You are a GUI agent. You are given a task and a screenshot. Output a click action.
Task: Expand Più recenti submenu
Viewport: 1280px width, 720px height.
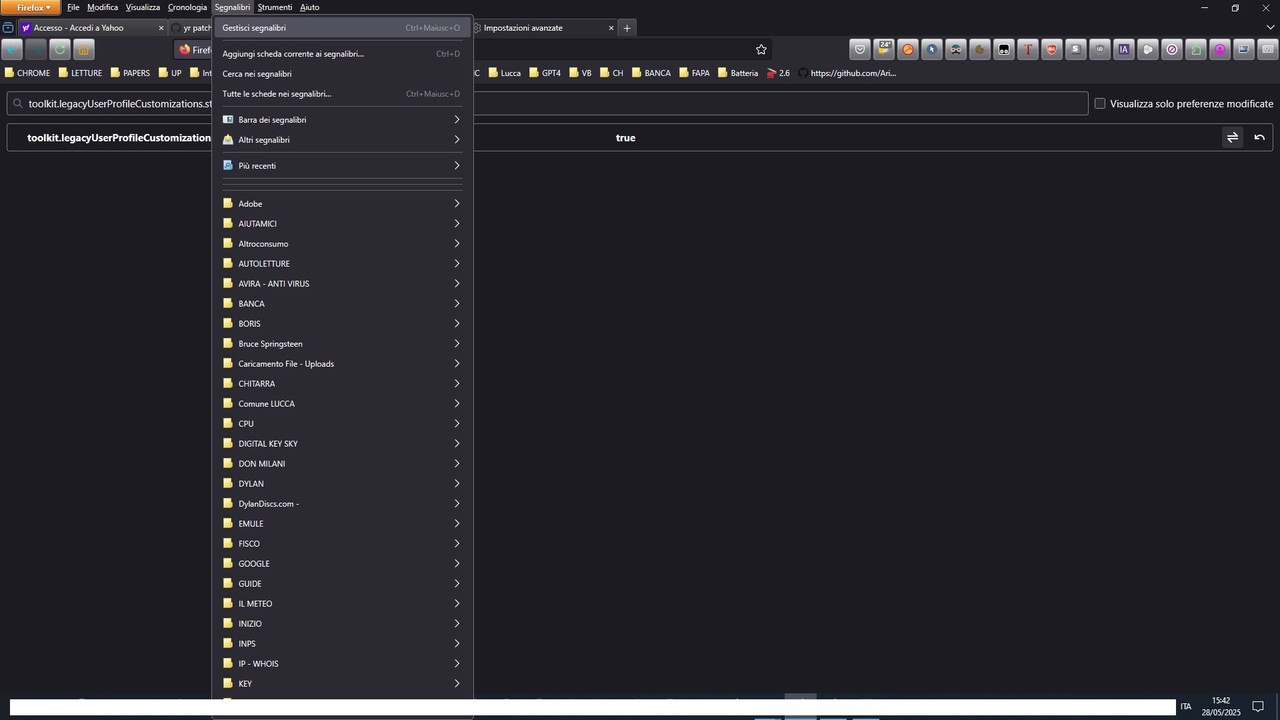click(x=342, y=165)
